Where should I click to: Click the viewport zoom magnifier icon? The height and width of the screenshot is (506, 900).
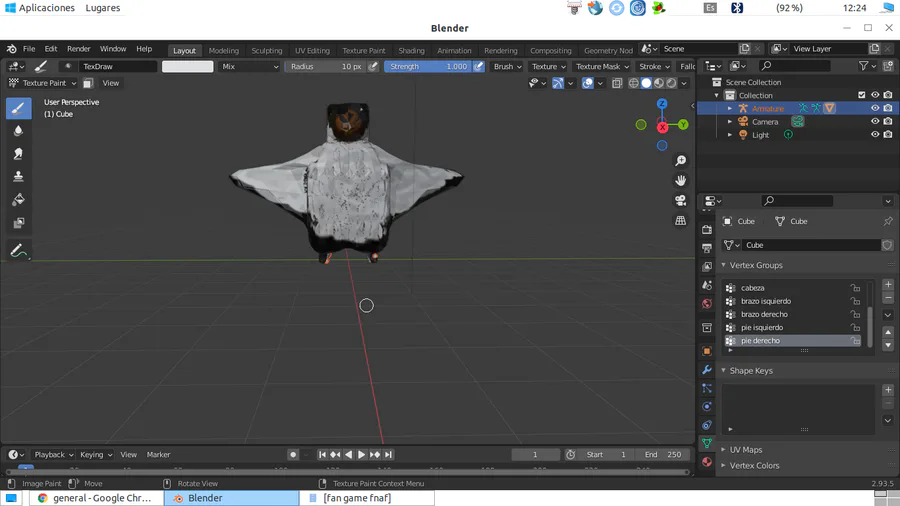680,161
